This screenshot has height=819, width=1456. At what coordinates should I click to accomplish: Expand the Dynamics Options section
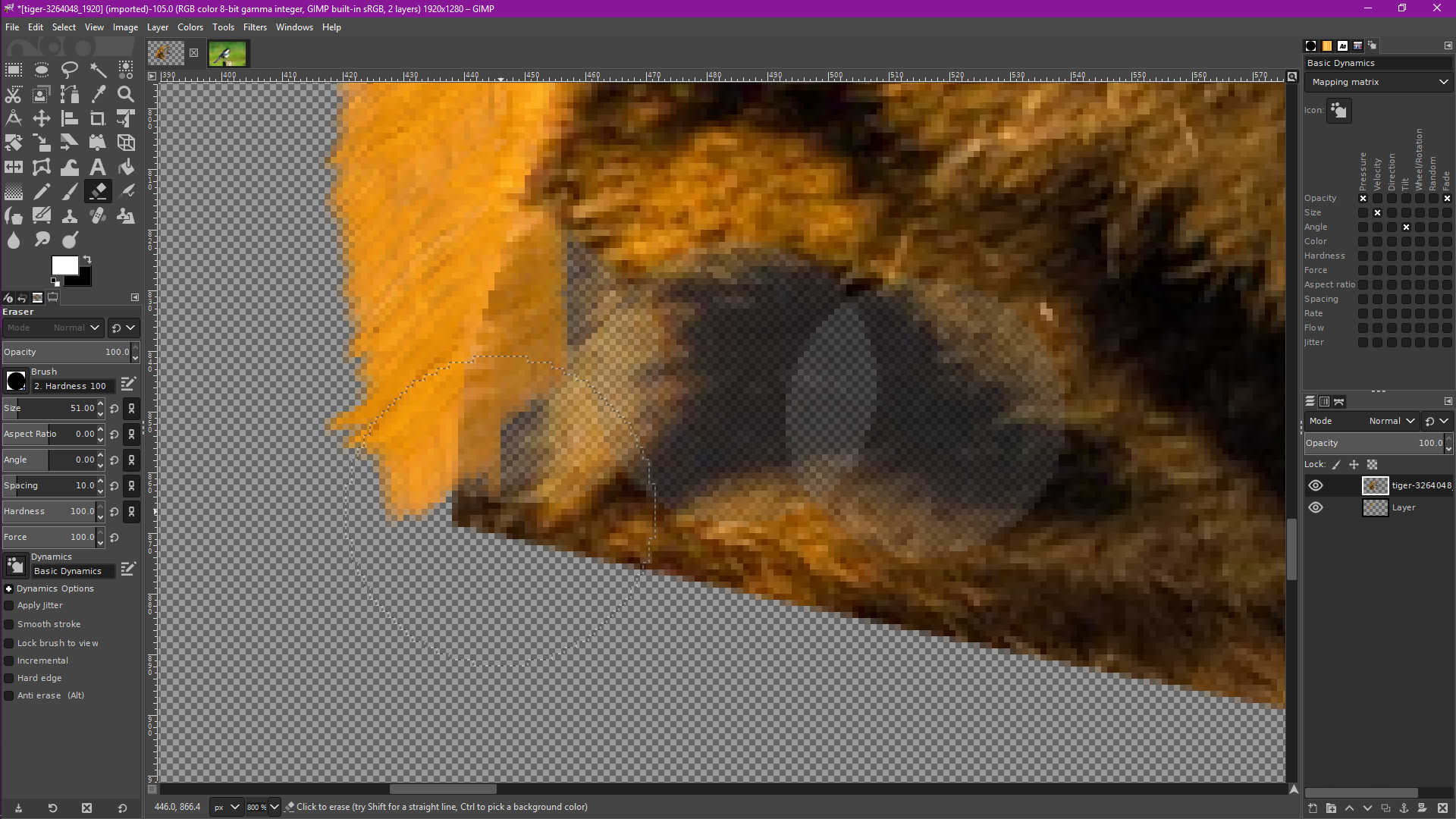coord(9,588)
